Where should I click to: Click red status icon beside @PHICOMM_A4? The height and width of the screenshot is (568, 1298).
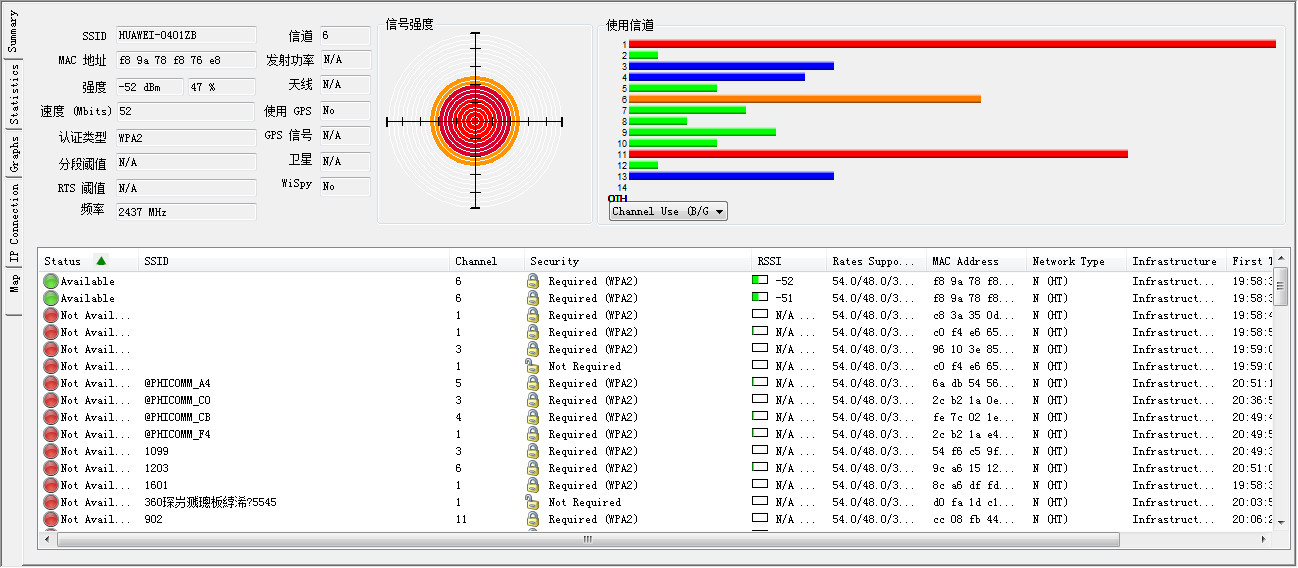51,383
